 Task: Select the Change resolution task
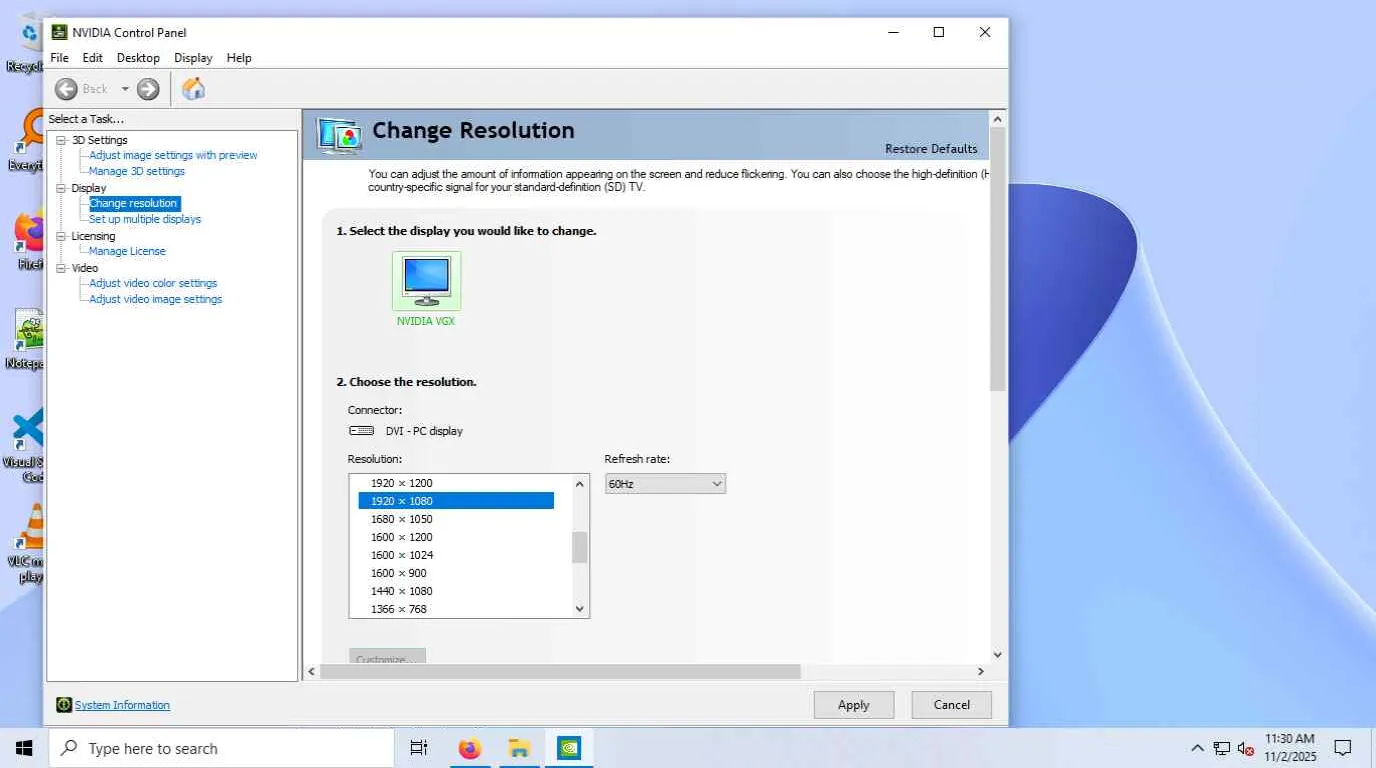[x=134, y=203]
